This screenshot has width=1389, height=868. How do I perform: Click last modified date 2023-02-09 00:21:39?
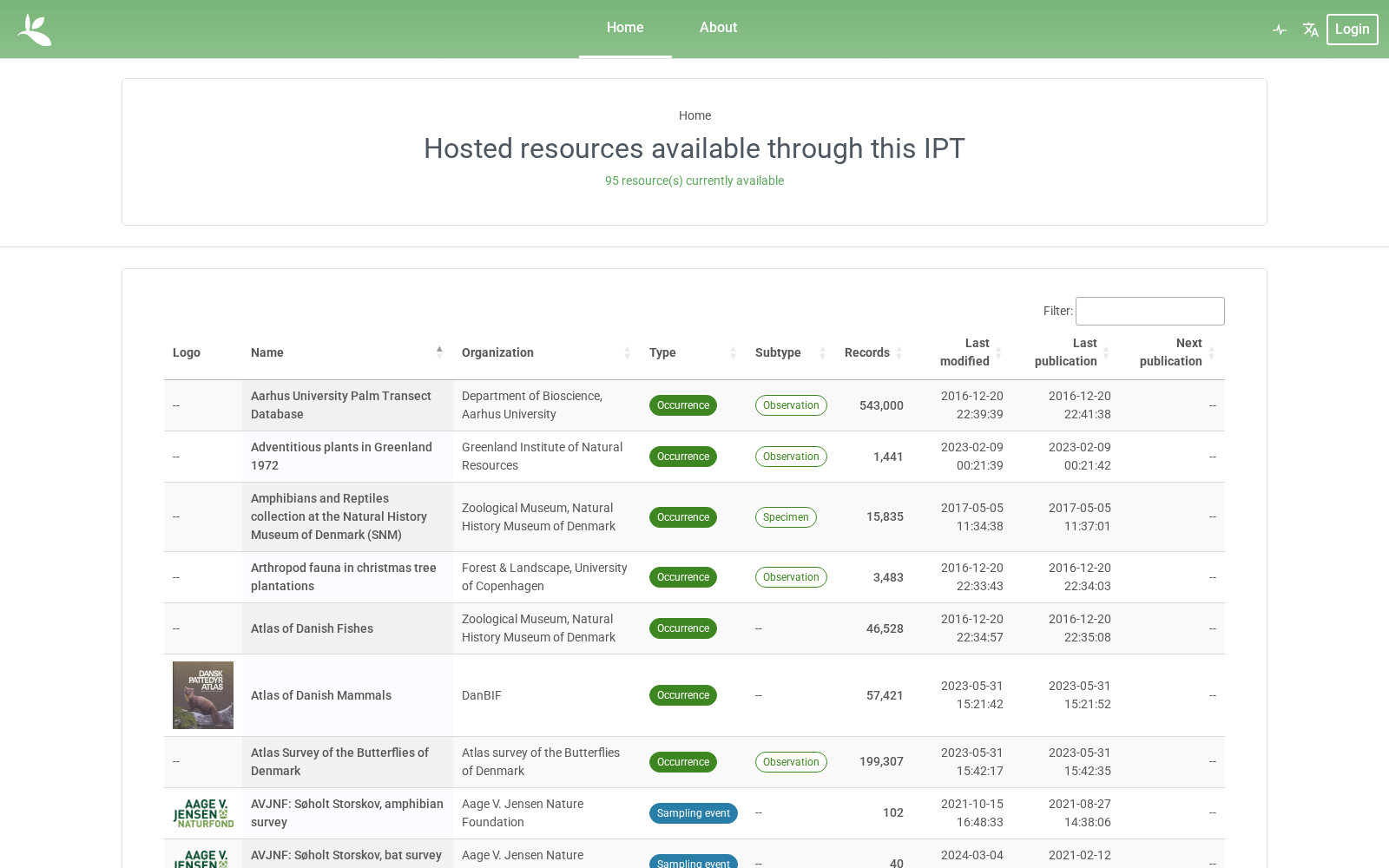pos(972,457)
